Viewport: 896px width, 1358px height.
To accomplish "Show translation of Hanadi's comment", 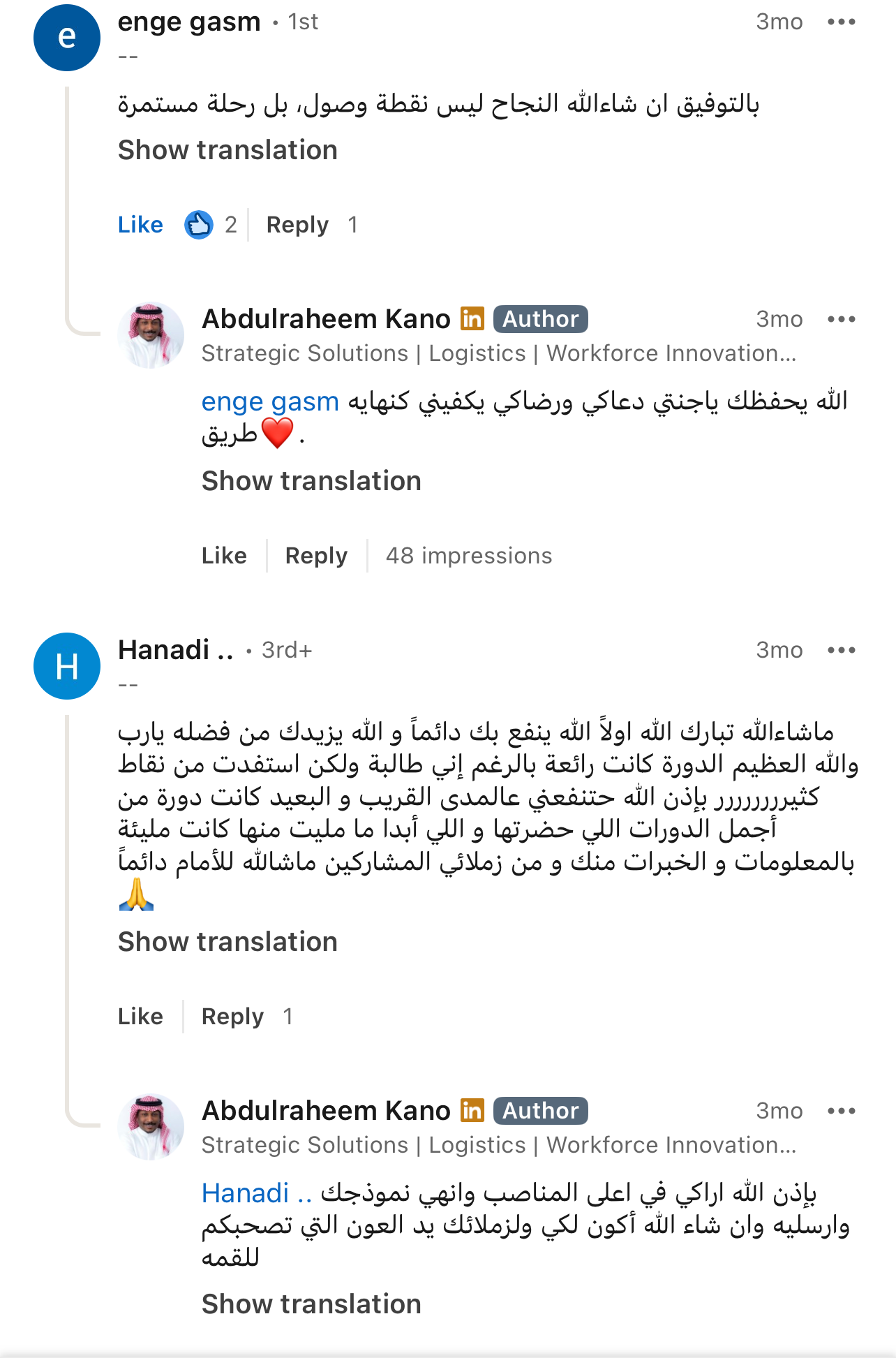I will 227,941.
